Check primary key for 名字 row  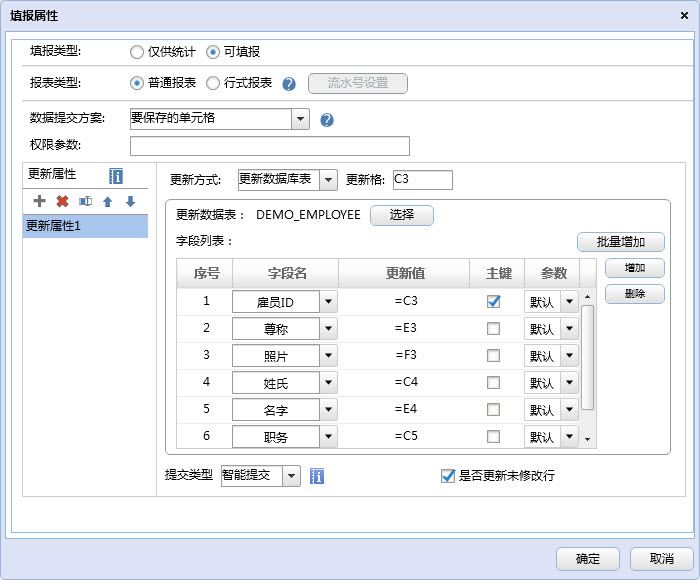(493, 409)
